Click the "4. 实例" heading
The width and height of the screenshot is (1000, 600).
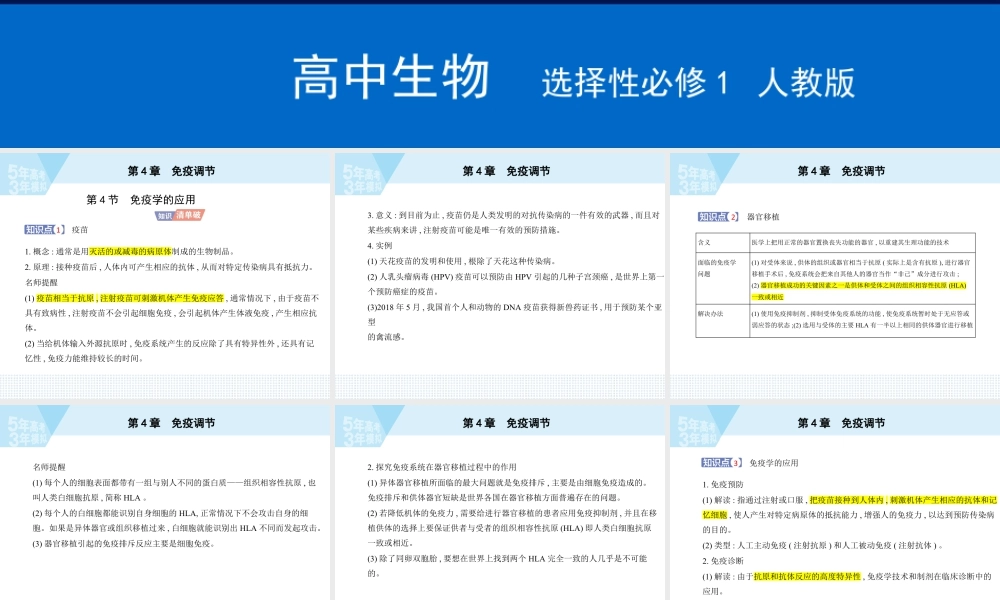click(379, 245)
